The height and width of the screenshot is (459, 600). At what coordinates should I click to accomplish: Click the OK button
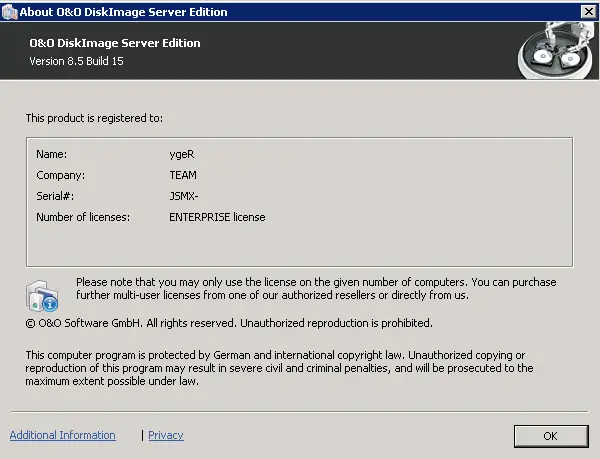(x=551, y=436)
